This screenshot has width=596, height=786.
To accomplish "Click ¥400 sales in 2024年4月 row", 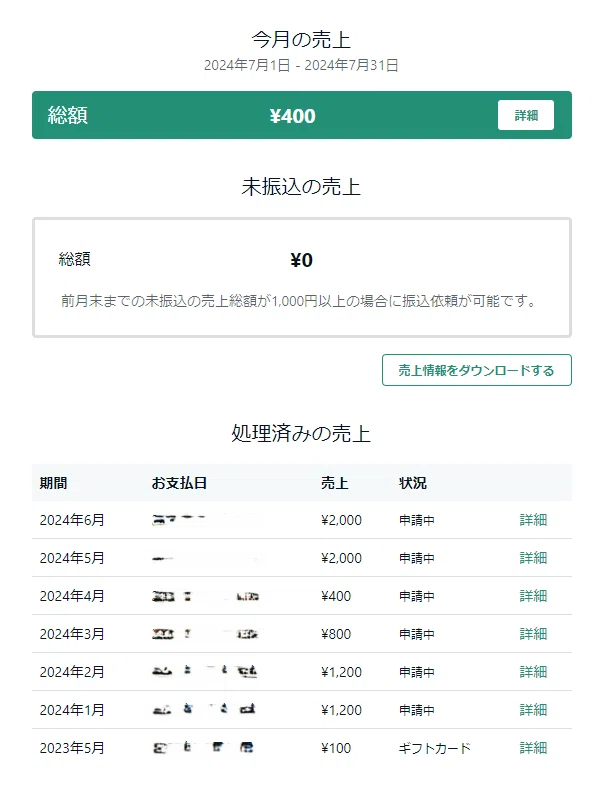I will click(336, 597).
